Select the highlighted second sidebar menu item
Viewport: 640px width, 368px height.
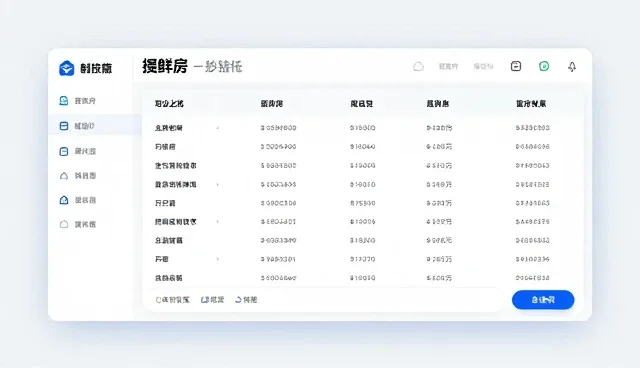tap(95, 126)
